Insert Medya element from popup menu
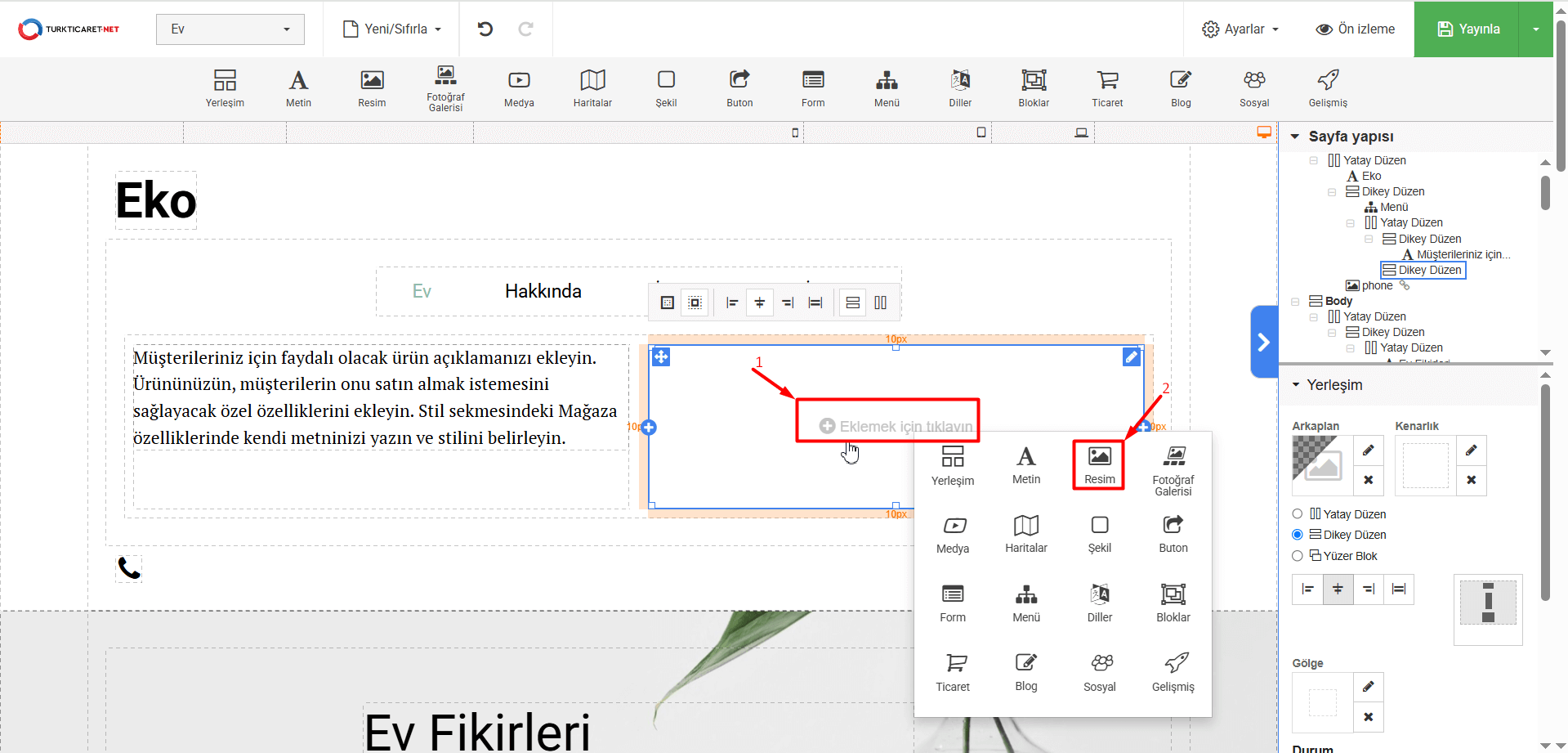1568x753 pixels. point(953,535)
